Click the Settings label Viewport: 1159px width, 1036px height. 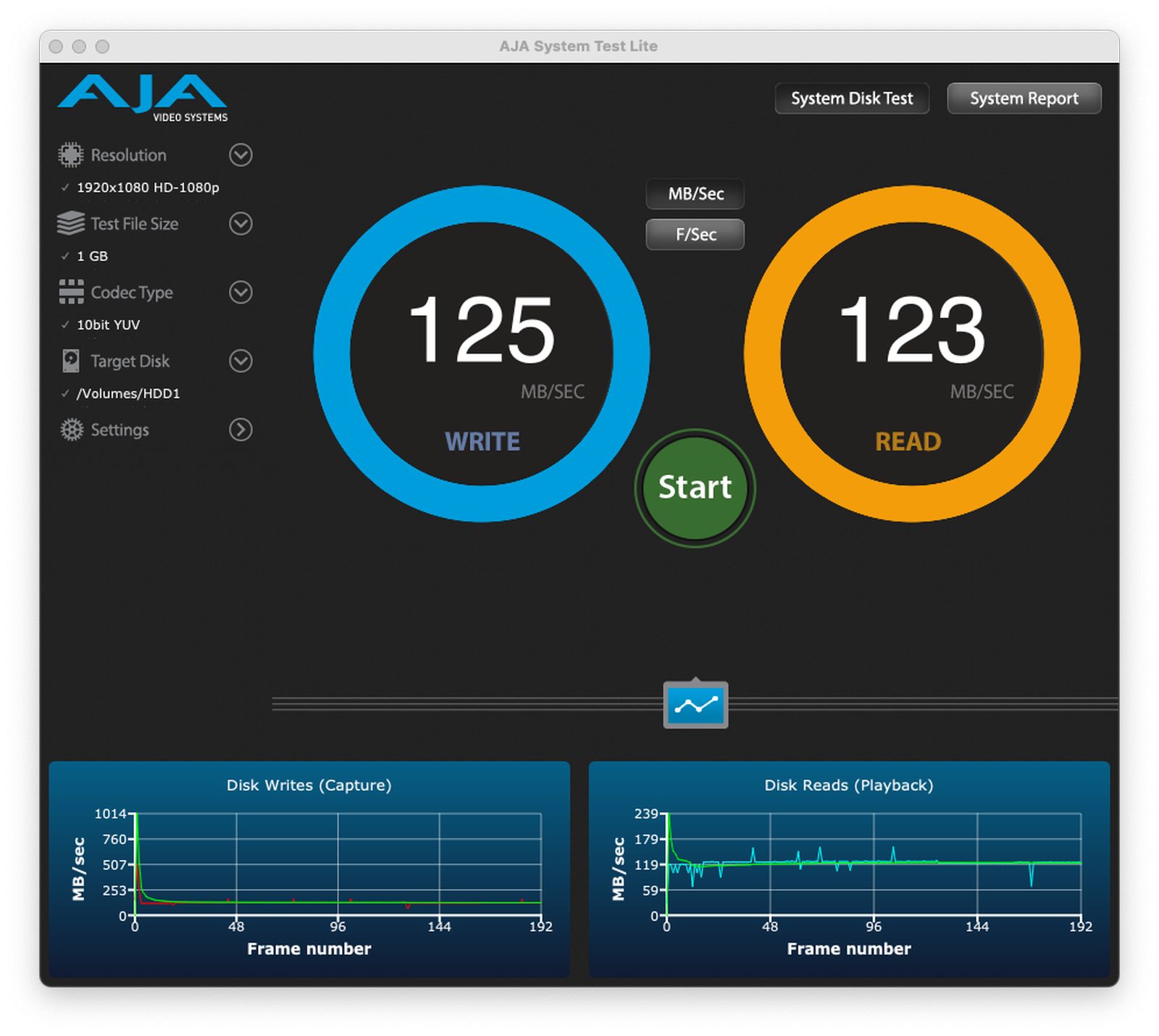pyautogui.click(x=120, y=430)
